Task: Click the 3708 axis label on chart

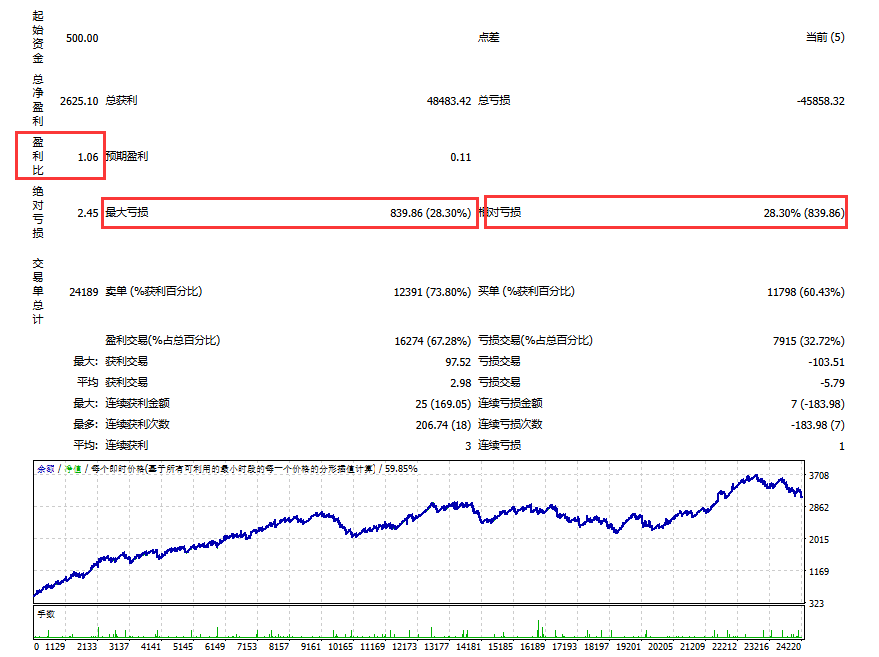Action: (x=818, y=476)
